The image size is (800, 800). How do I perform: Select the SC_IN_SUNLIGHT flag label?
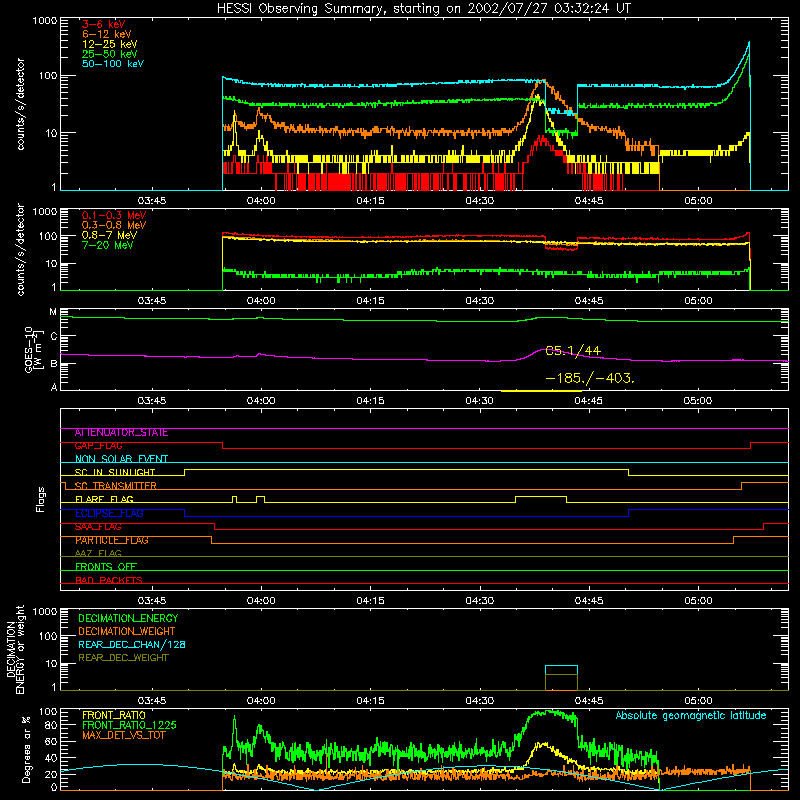tap(115, 472)
